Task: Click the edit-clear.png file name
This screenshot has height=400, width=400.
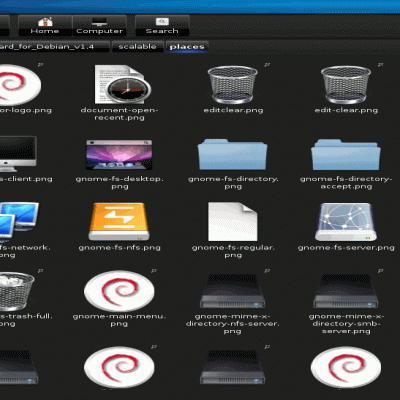Action: point(346,110)
